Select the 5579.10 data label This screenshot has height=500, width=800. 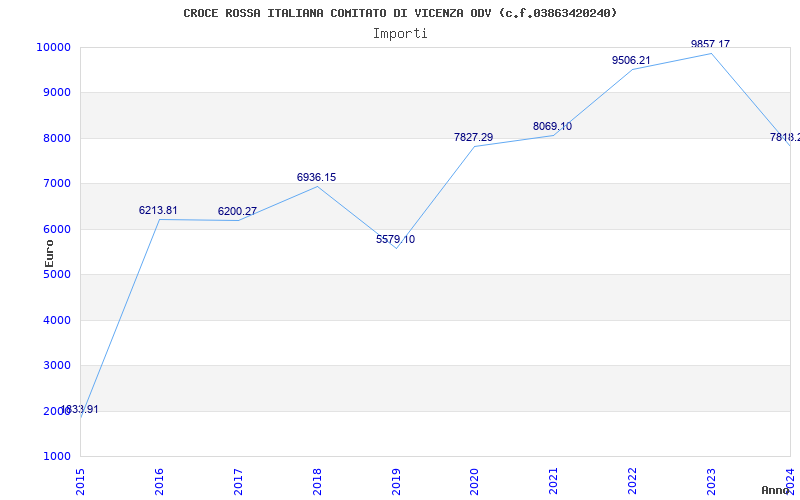click(395, 239)
